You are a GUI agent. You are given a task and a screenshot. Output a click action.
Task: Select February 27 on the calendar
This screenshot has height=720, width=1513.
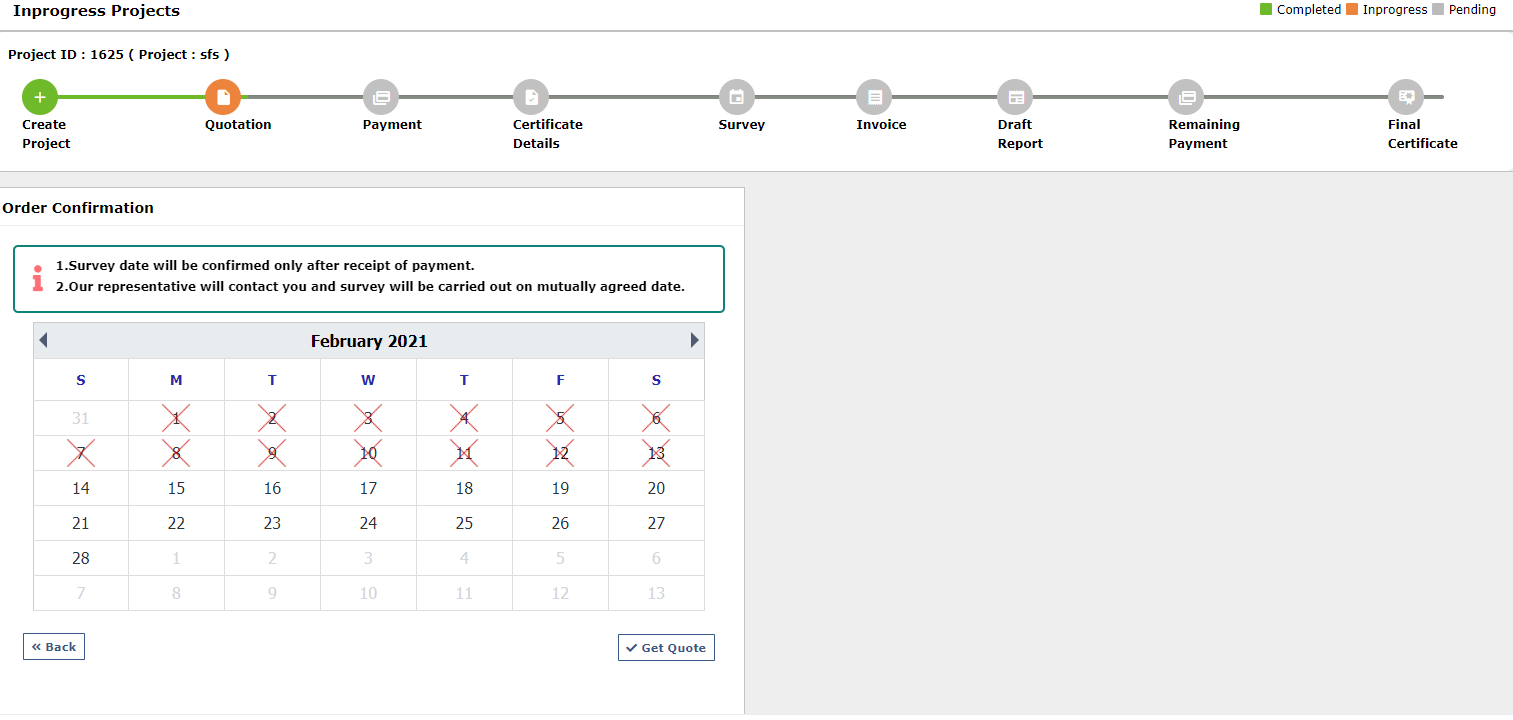(656, 523)
